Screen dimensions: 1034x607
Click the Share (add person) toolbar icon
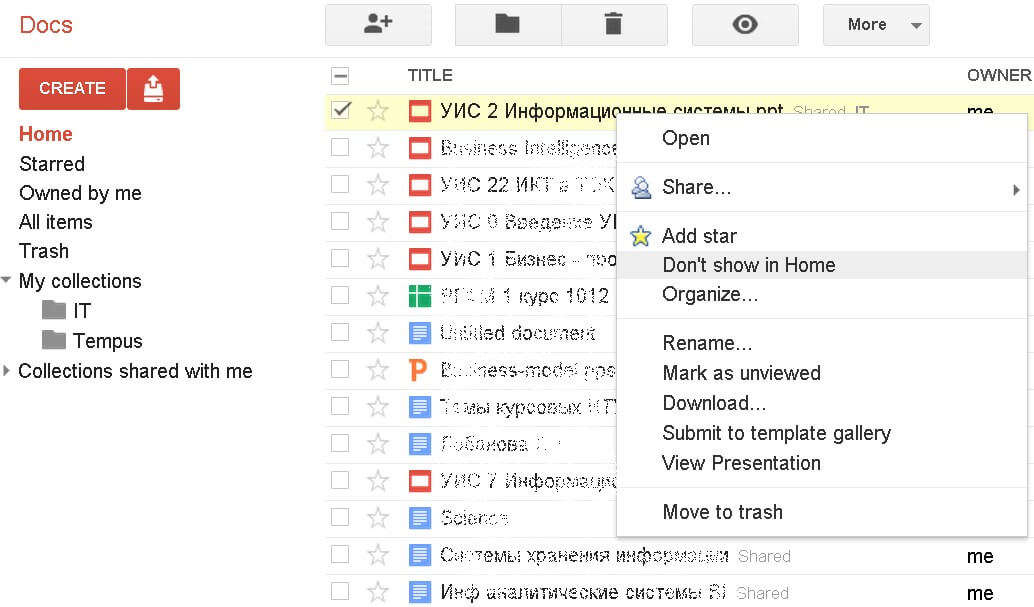tap(378, 25)
